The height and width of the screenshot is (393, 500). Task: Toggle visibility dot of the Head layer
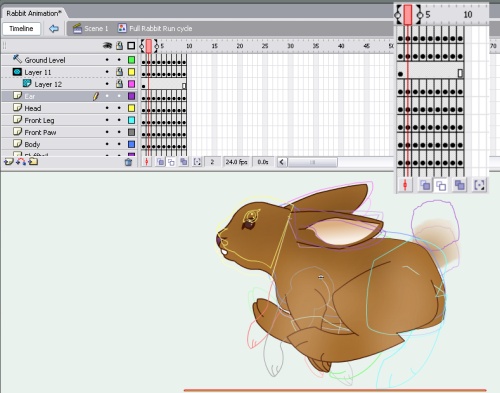click(107, 108)
